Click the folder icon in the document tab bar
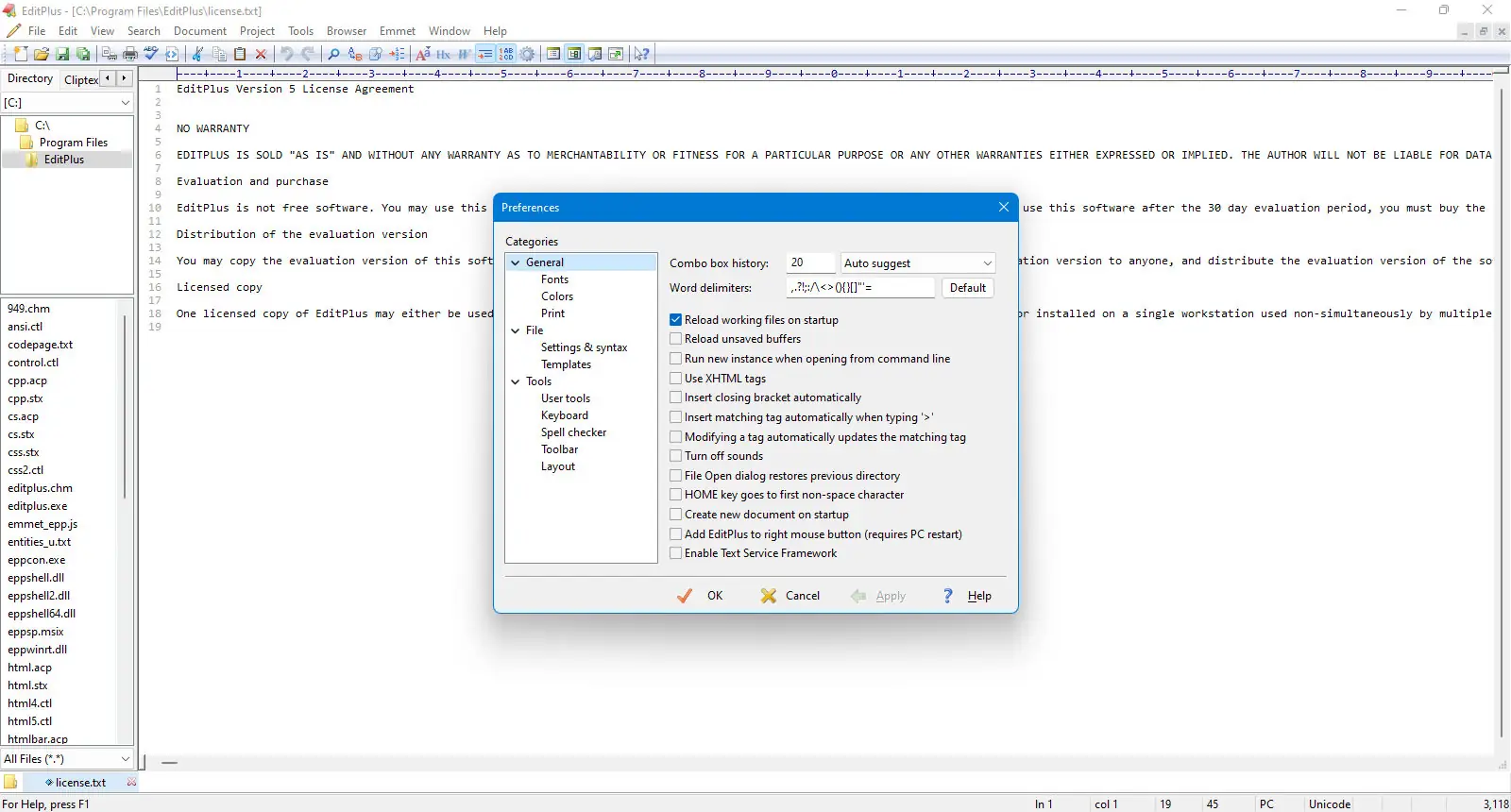This screenshot has height=812, width=1511. [x=10, y=782]
